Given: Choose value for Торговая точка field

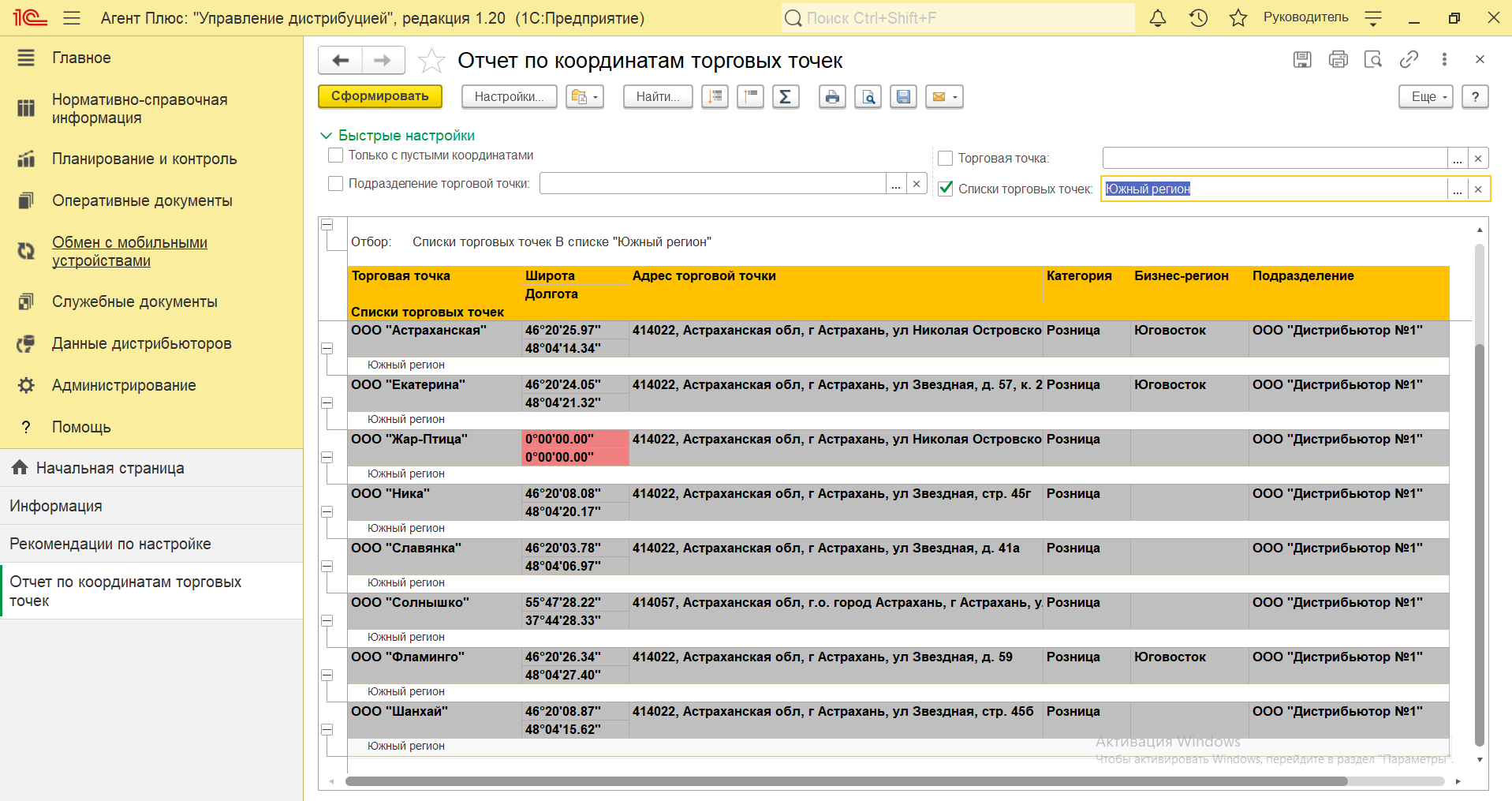Looking at the screenshot, I should (1458, 159).
